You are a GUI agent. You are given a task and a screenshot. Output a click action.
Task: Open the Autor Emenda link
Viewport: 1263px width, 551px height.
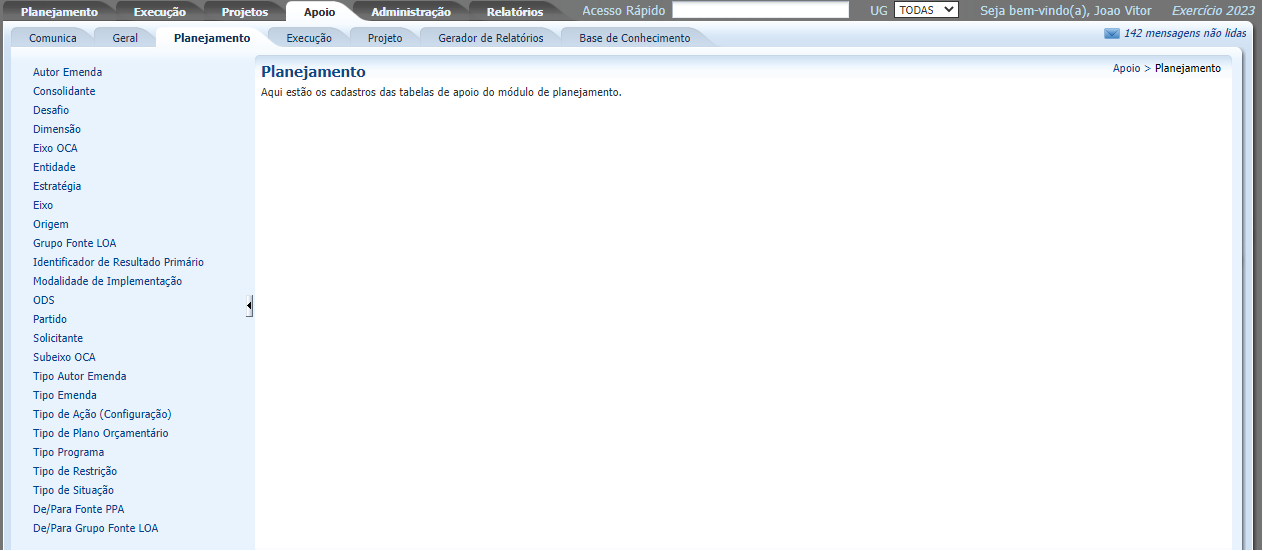pyautogui.click(x=67, y=72)
